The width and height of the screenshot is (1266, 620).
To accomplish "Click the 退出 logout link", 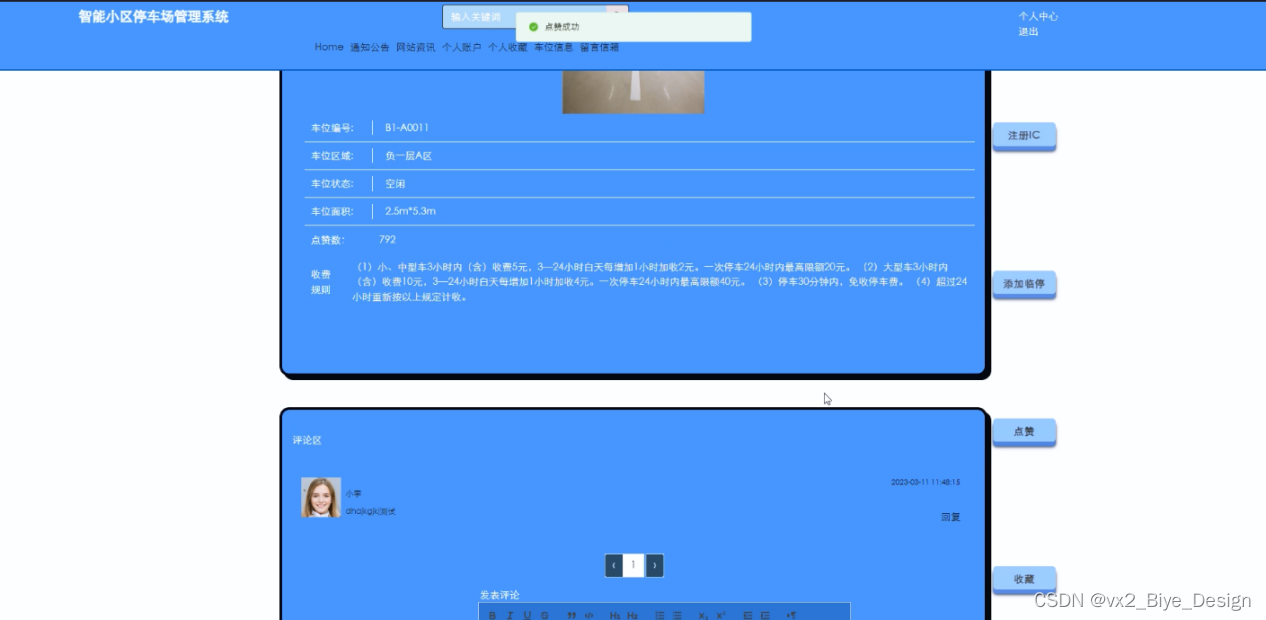I will (x=1028, y=31).
